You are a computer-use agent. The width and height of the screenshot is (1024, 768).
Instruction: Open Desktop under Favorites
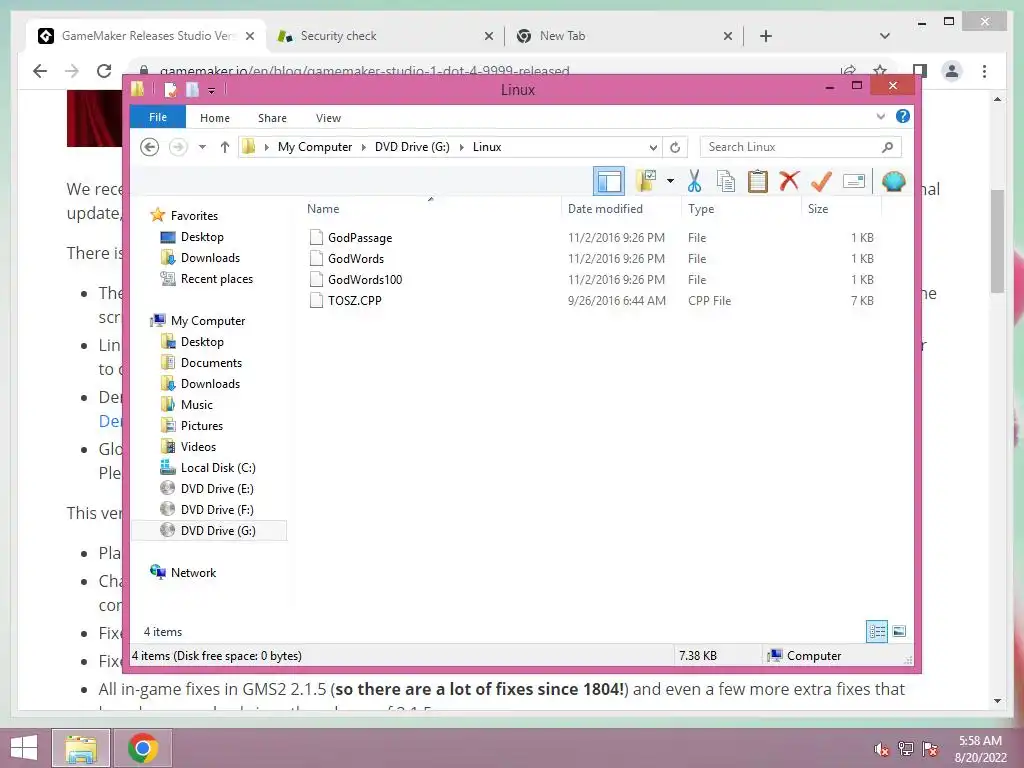click(x=202, y=237)
